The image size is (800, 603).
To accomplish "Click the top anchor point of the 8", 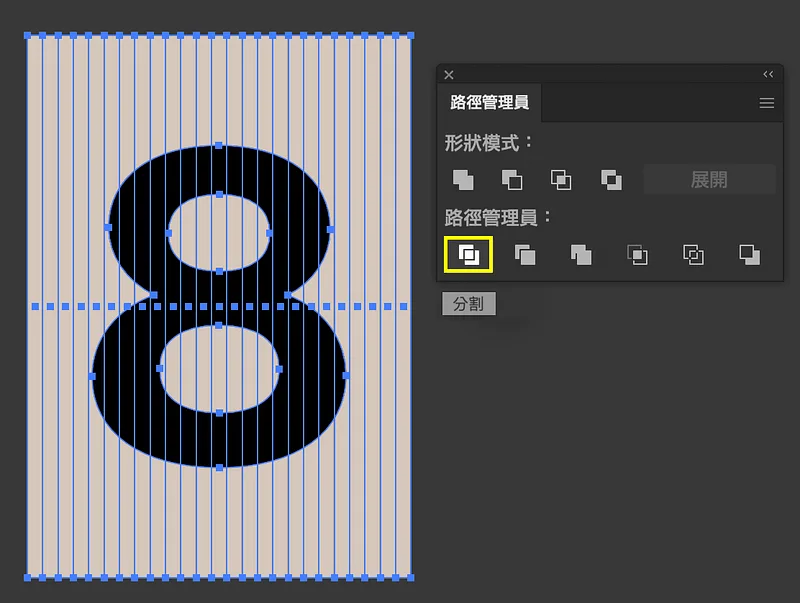I will tap(219, 145).
